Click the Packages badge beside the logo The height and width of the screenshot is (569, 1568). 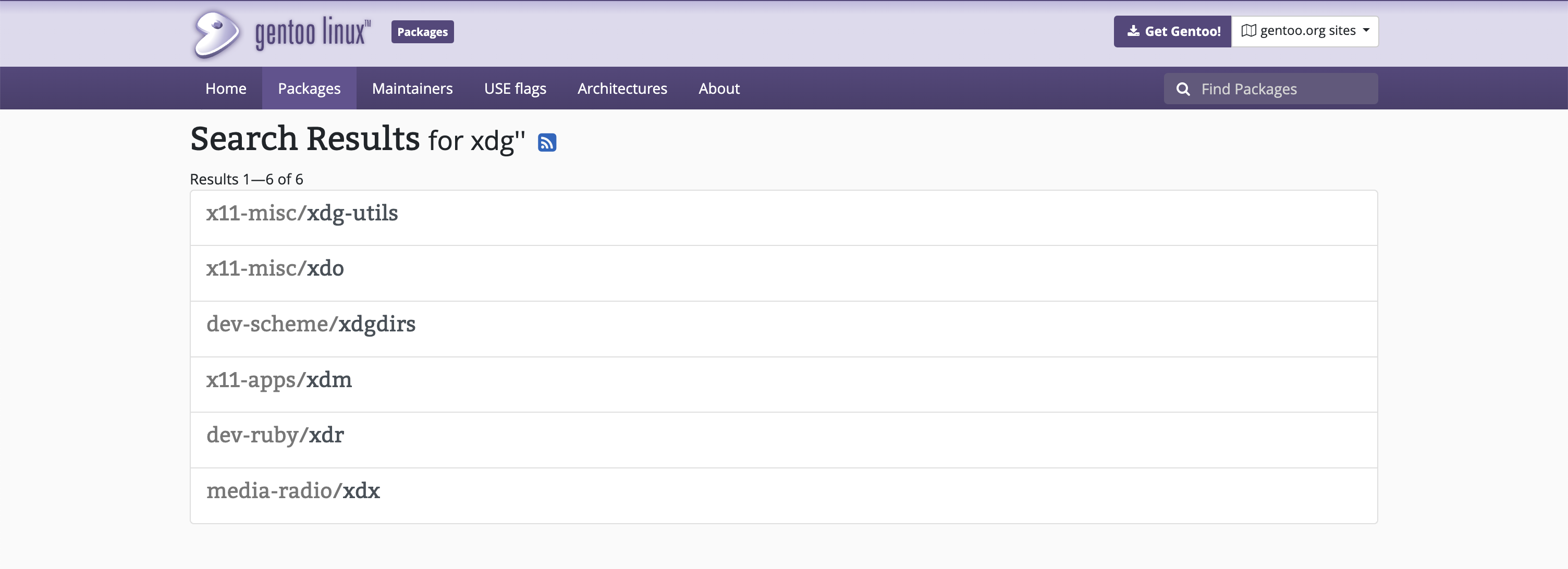click(x=422, y=32)
